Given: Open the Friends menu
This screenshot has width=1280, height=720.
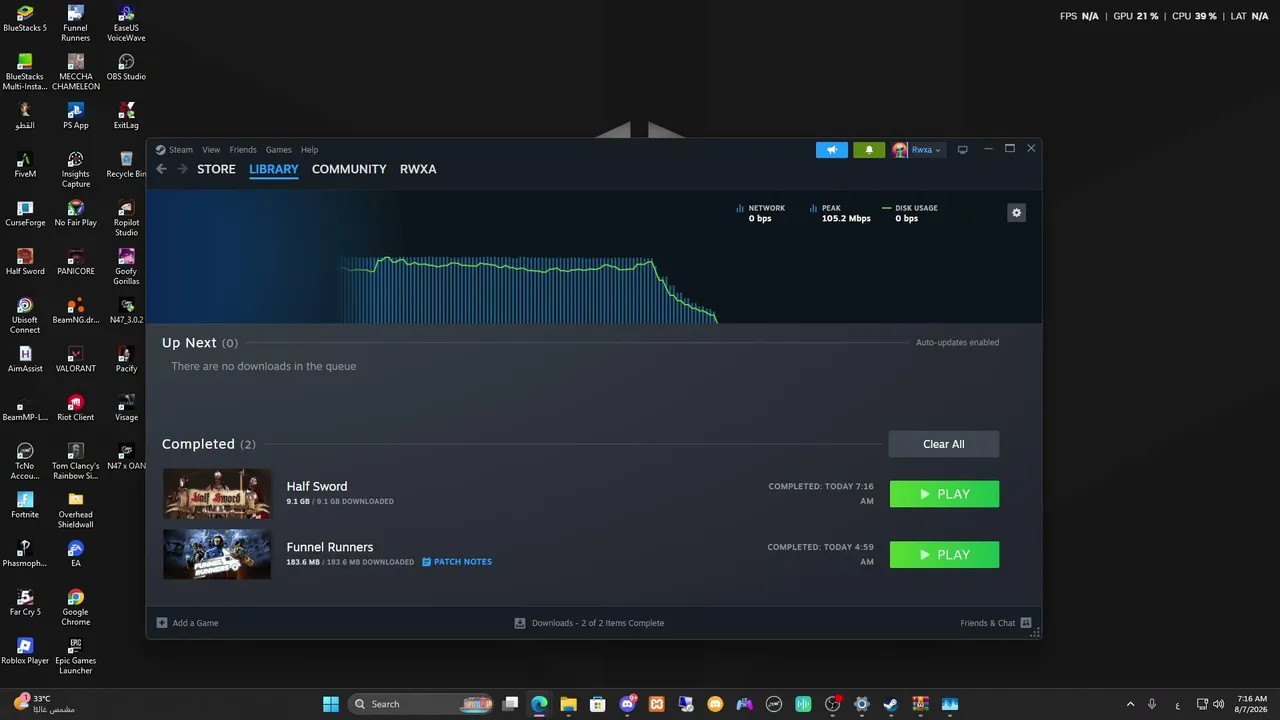Looking at the screenshot, I should click(243, 150).
